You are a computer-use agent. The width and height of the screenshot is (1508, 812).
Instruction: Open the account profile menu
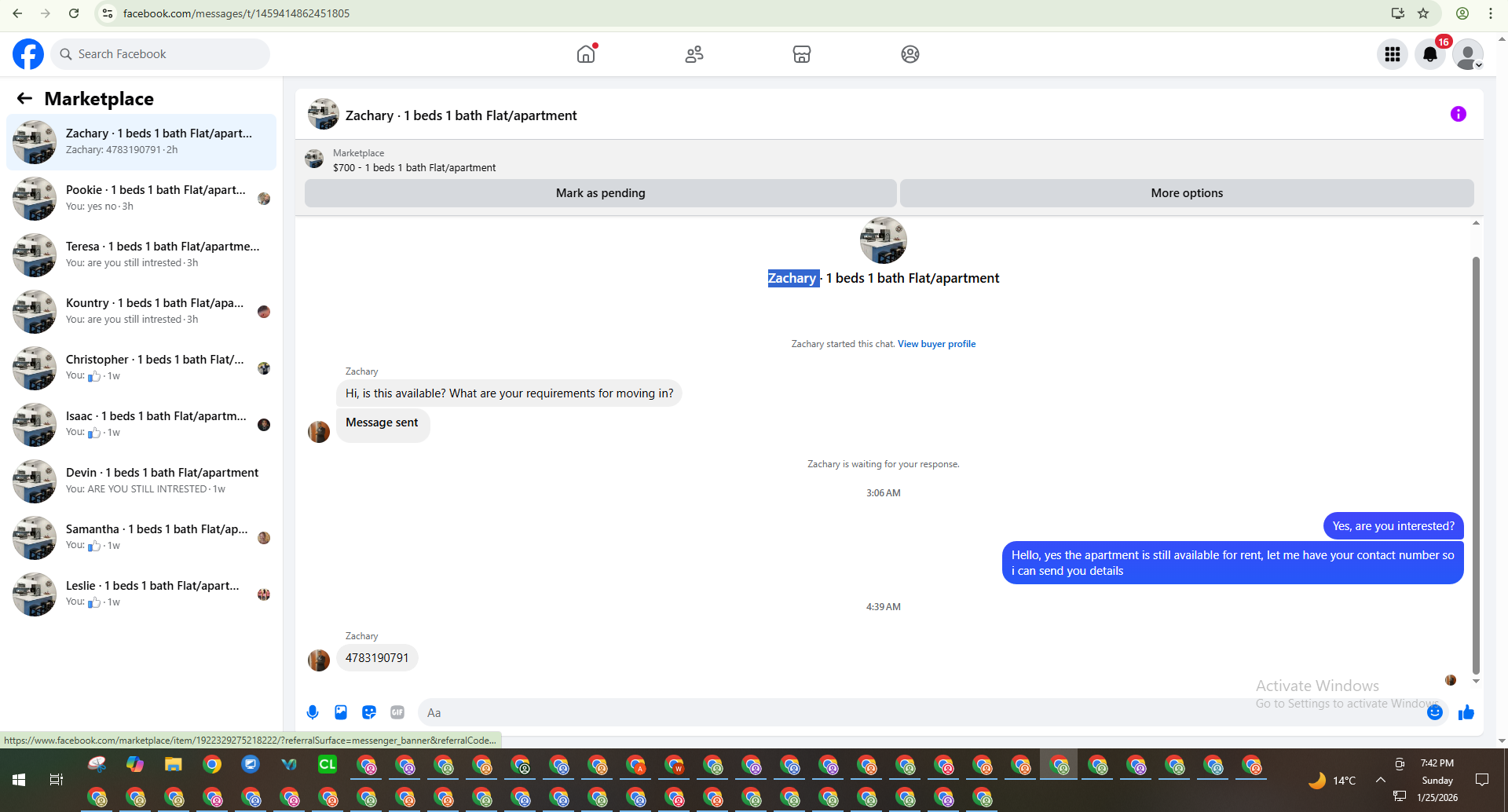click(x=1468, y=54)
